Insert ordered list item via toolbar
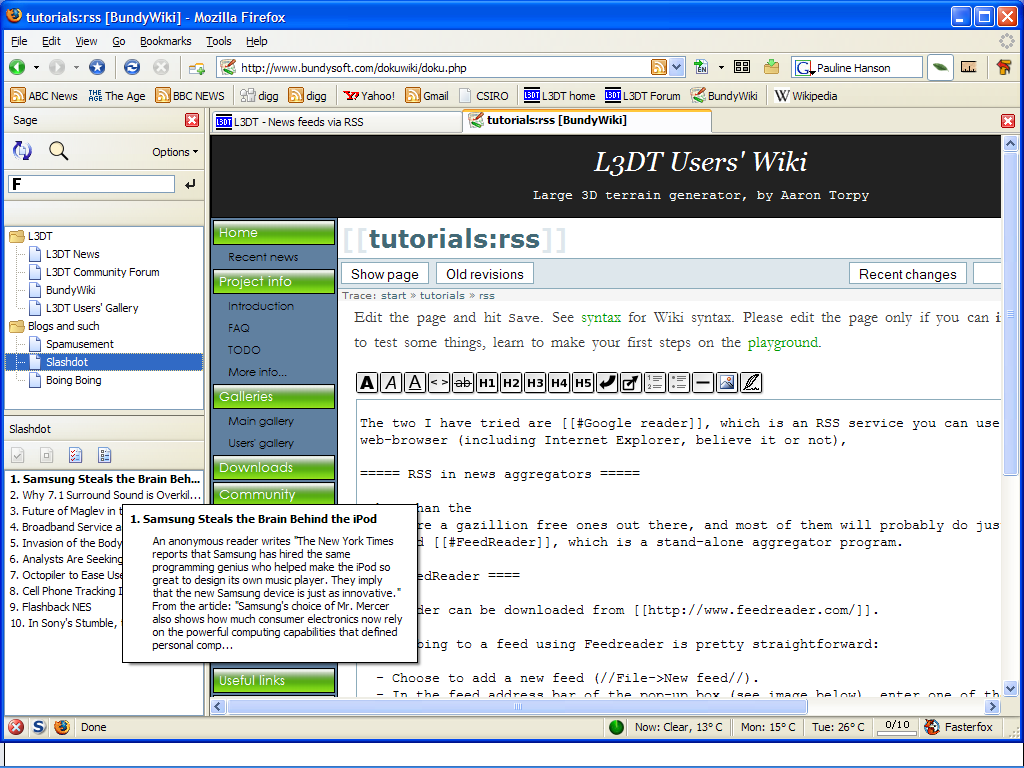Viewport: 1024px width, 768px height. (x=655, y=382)
